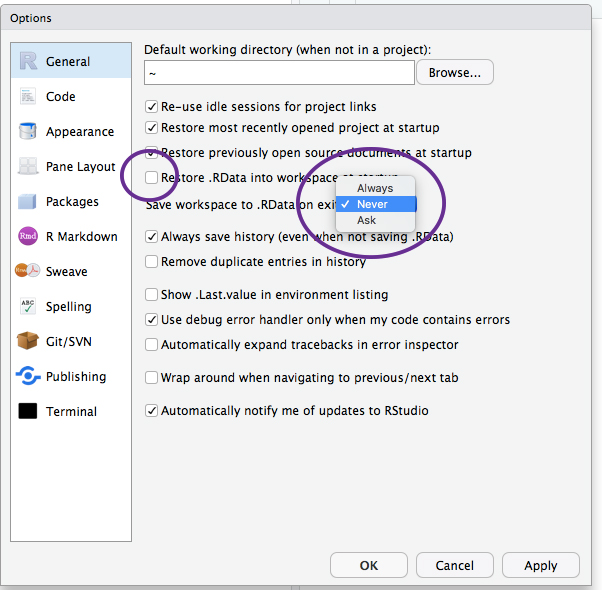Select Ask option in dropdown list
Viewport: 602px width, 590px height.
point(367,220)
